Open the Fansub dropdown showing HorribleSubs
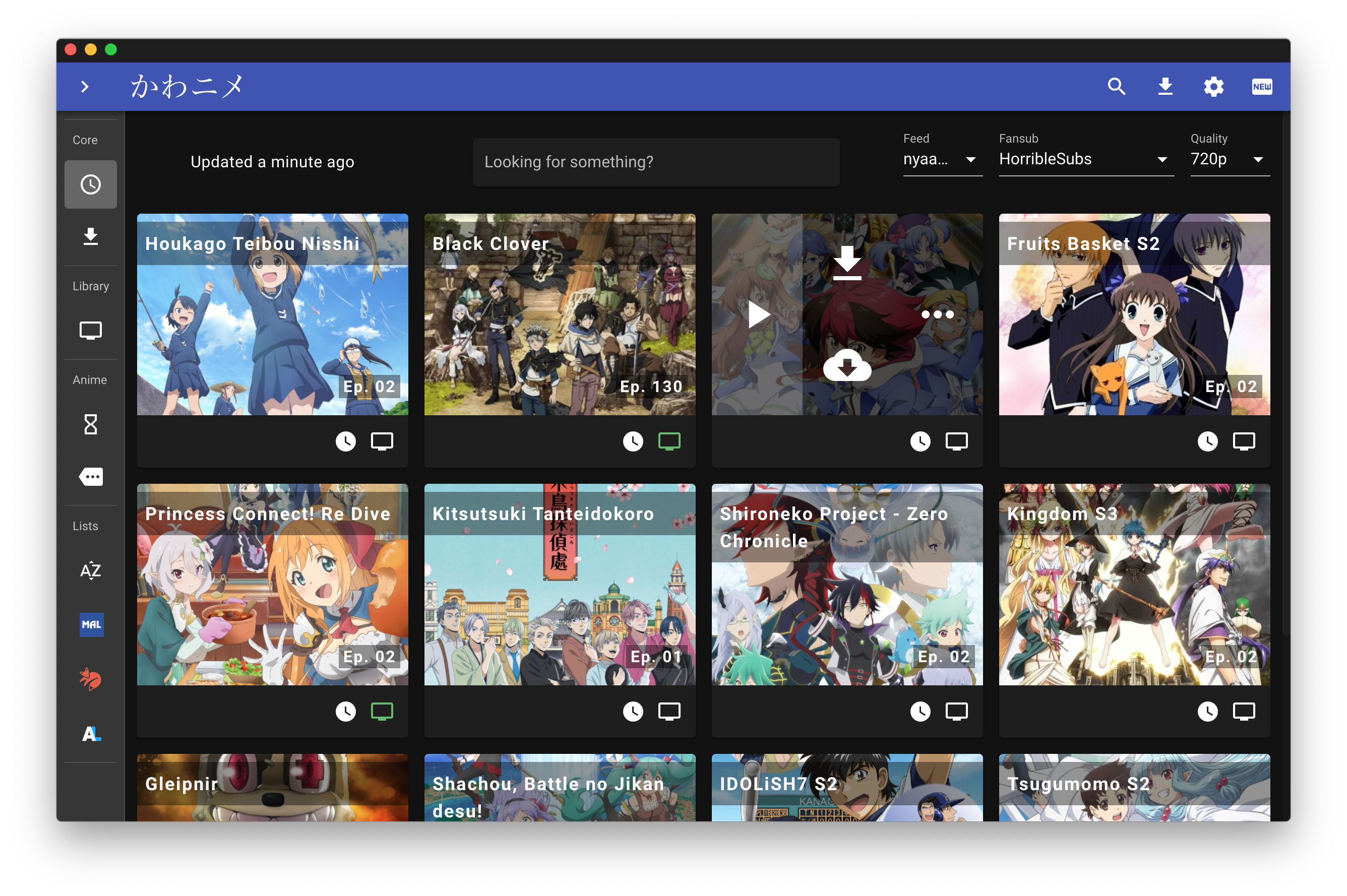This screenshot has width=1347, height=896. click(1085, 159)
